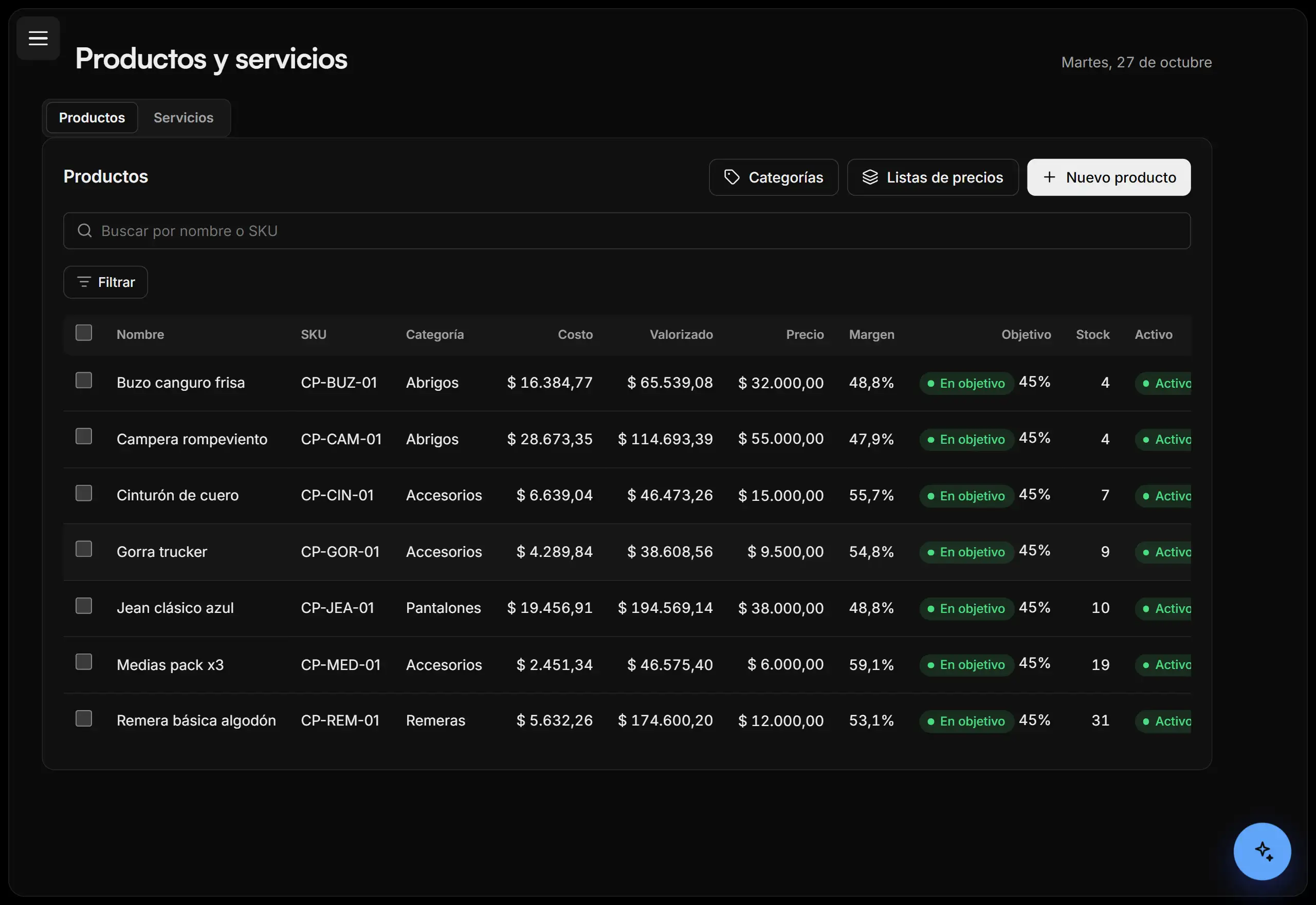Screen dimensions: 1316x905
Task: Toggle the select-all checkbox in header
Action: coord(84,333)
